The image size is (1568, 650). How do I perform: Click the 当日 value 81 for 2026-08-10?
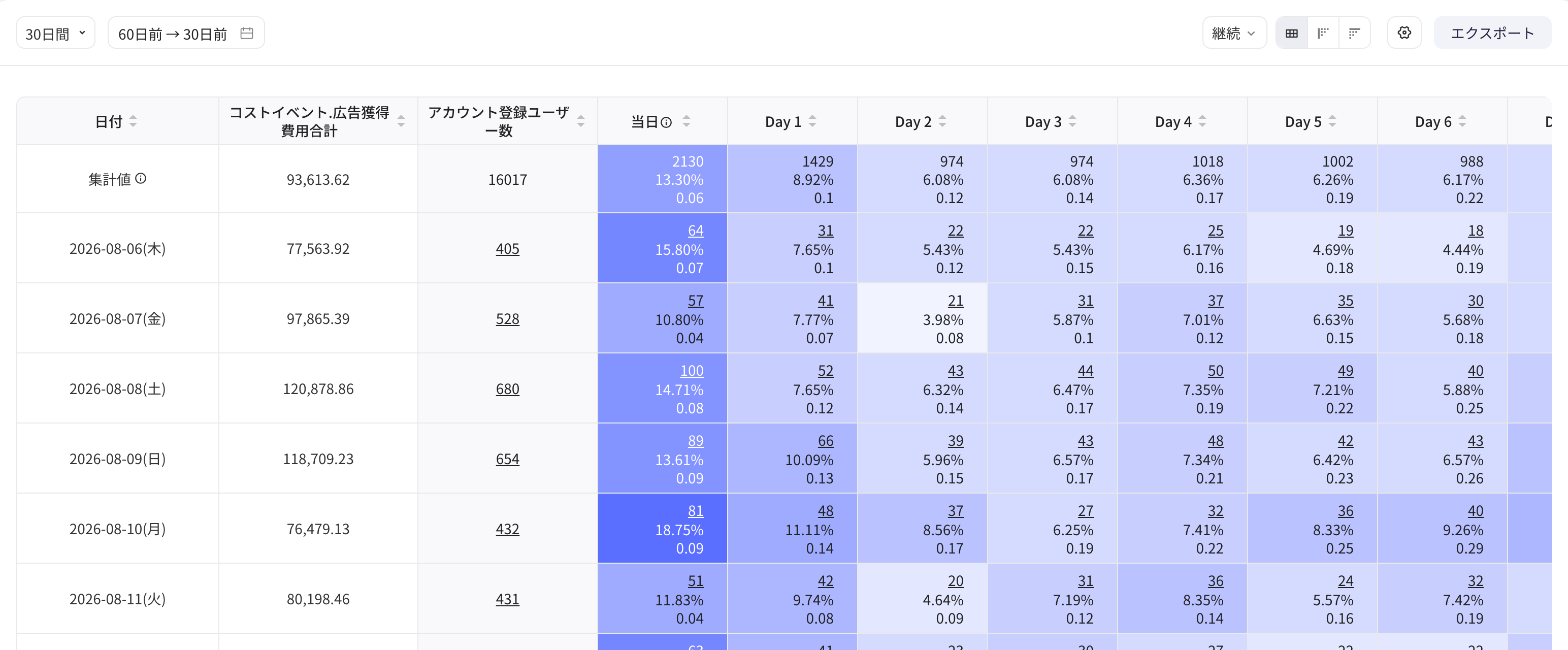(695, 511)
